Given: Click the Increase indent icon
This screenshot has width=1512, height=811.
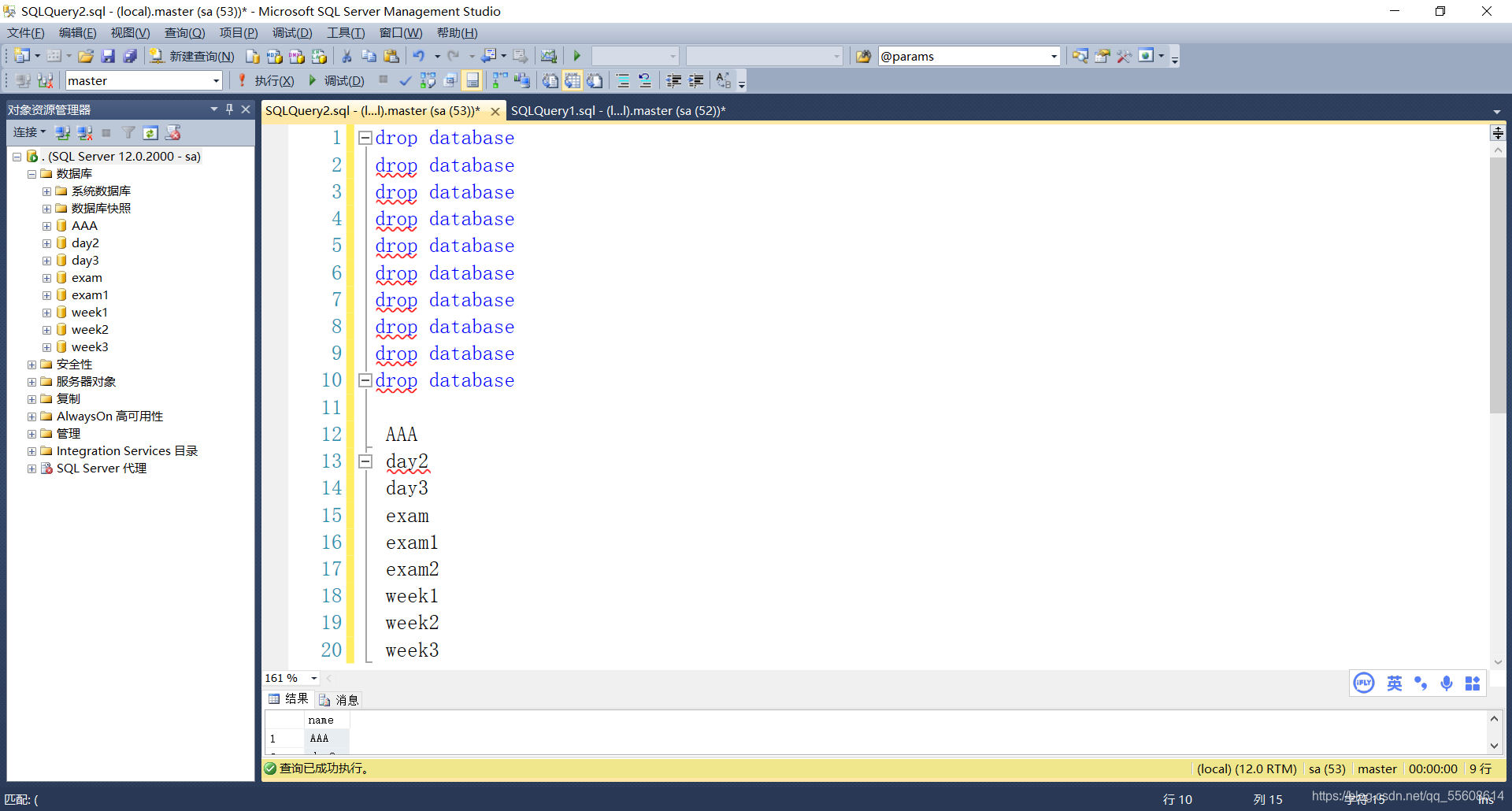Looking at the screenshot, I should [696, 80].
